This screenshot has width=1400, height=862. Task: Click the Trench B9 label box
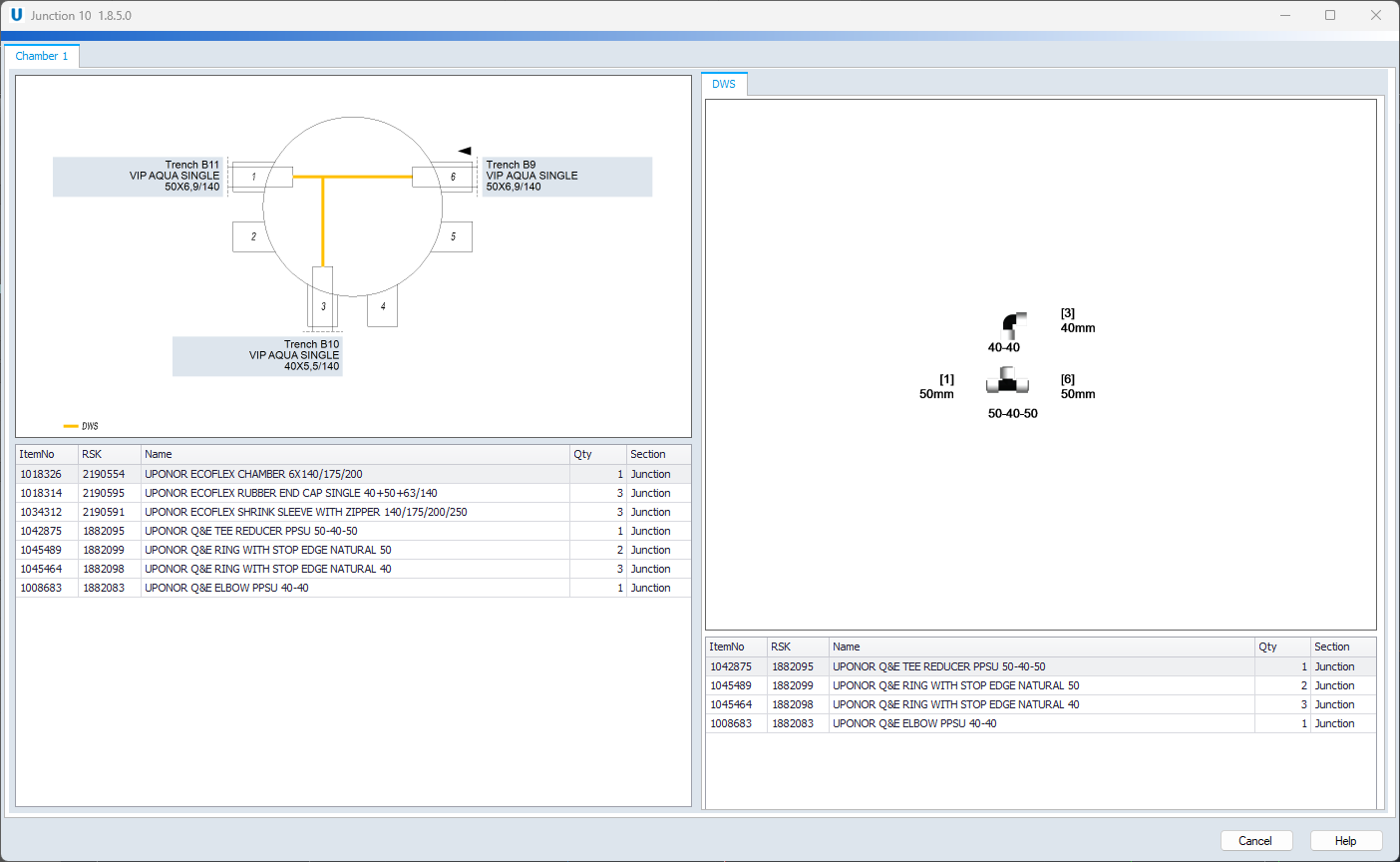(566, 177)
